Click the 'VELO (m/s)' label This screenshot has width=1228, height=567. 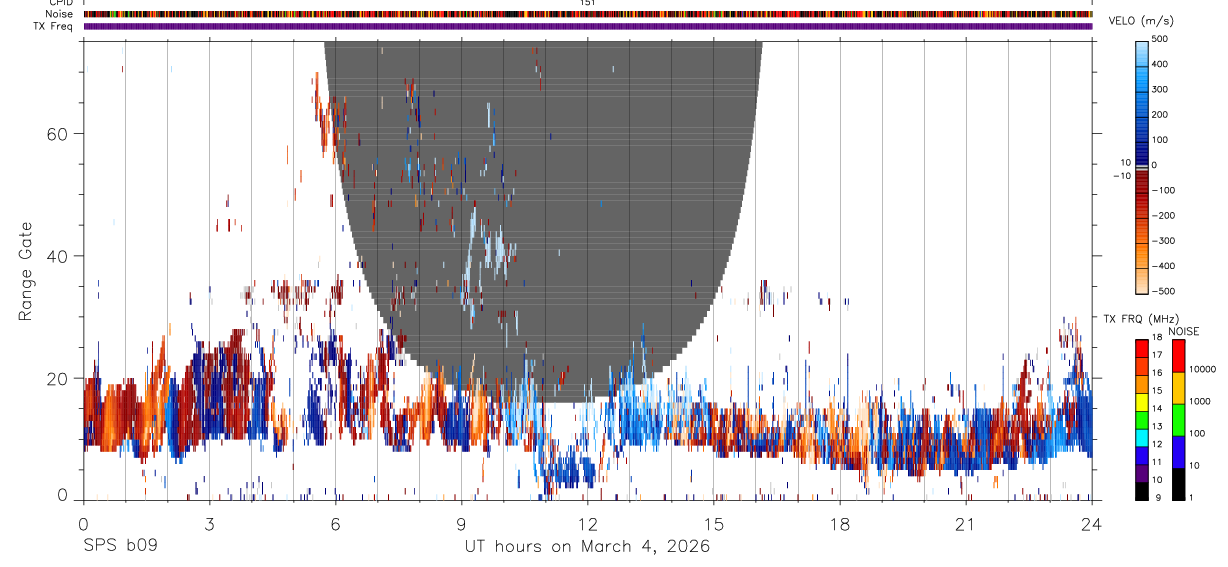click(x=1142, y=22)
